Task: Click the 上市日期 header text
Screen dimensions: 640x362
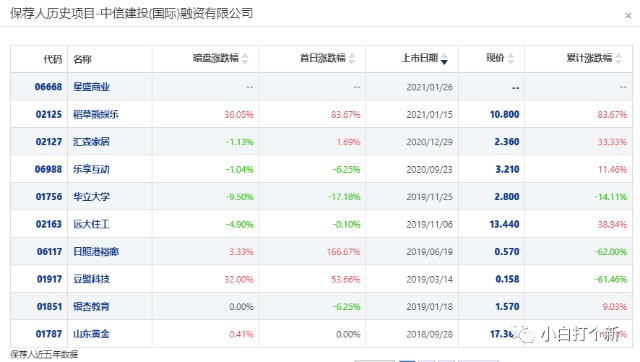Action: [420, 58]
